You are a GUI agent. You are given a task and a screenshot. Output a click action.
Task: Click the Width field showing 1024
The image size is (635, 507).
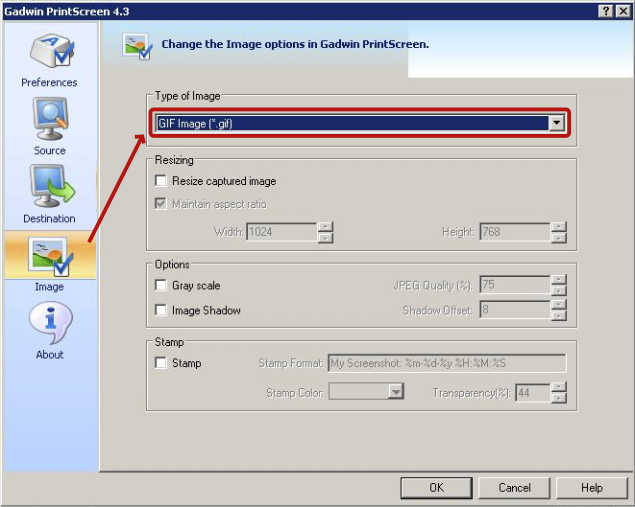pos(281,232)
